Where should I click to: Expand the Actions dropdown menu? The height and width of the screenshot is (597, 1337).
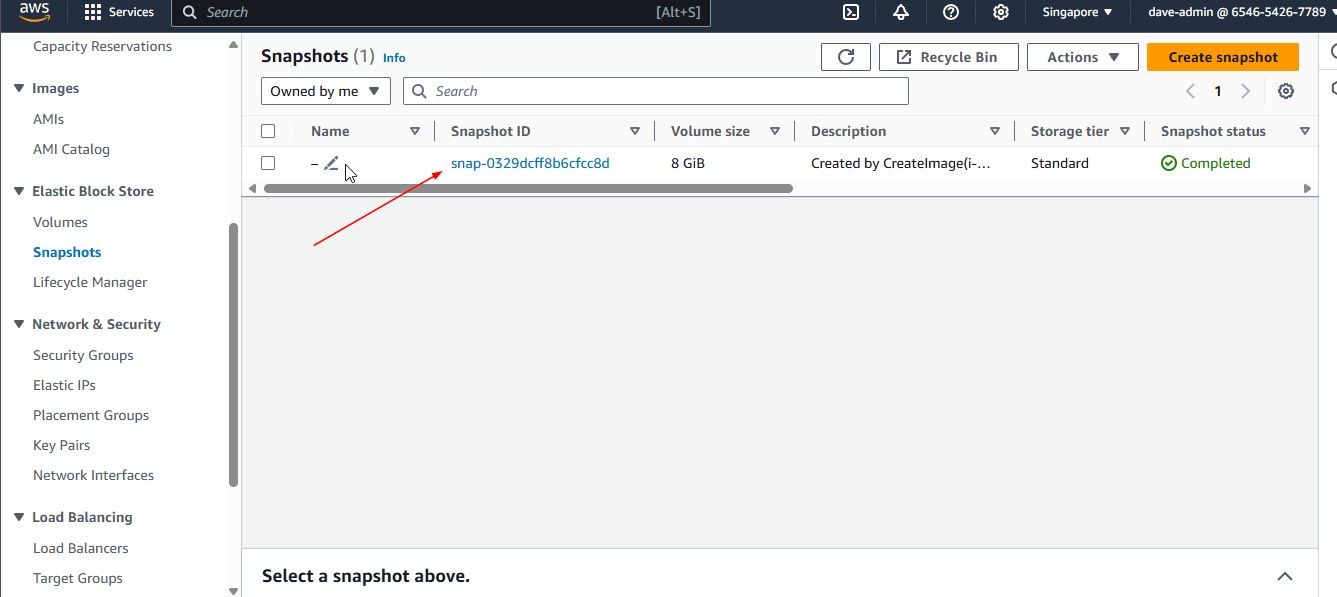tap(1082, 57)
